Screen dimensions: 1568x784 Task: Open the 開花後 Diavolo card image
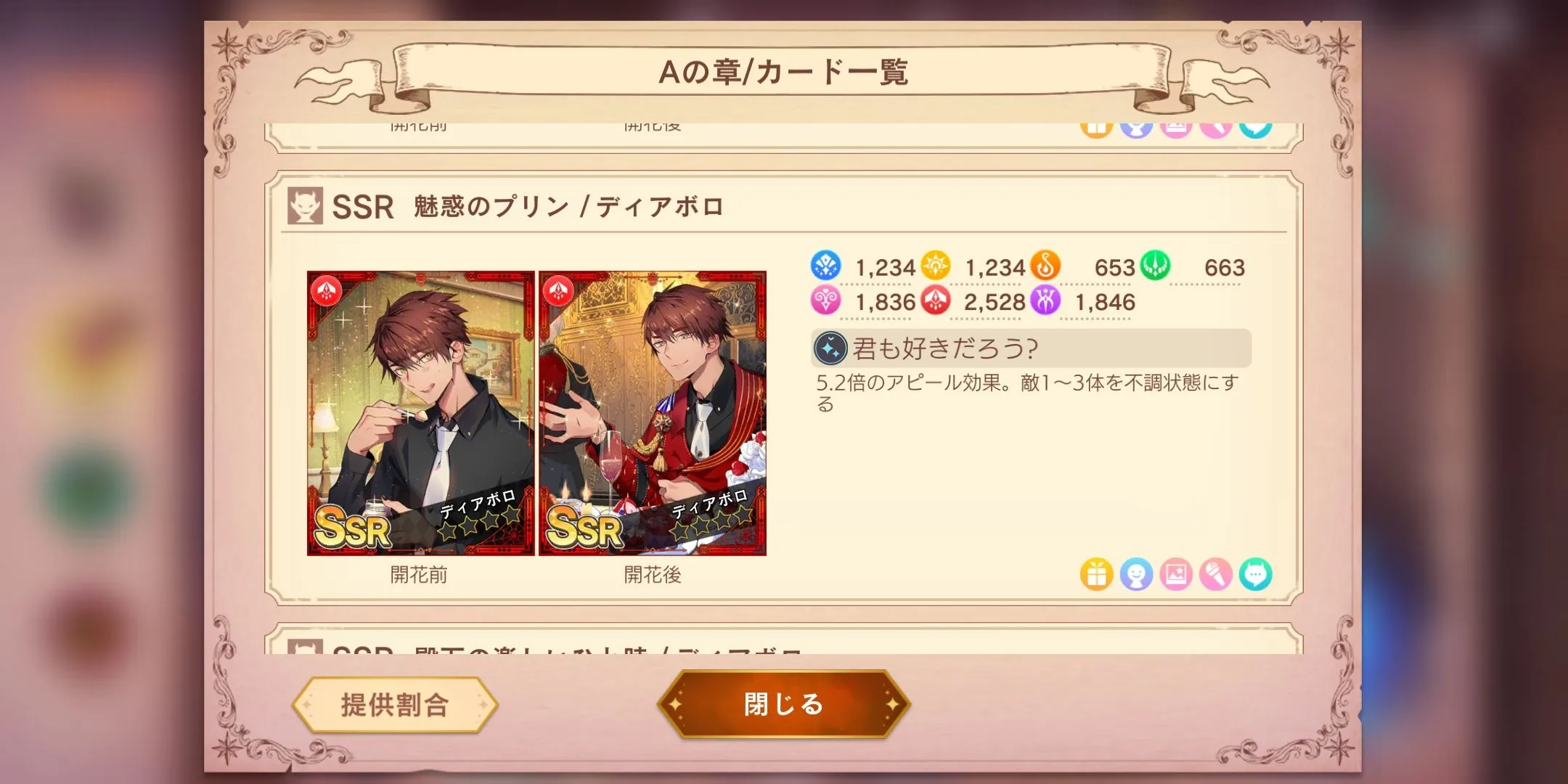point(653,414)
